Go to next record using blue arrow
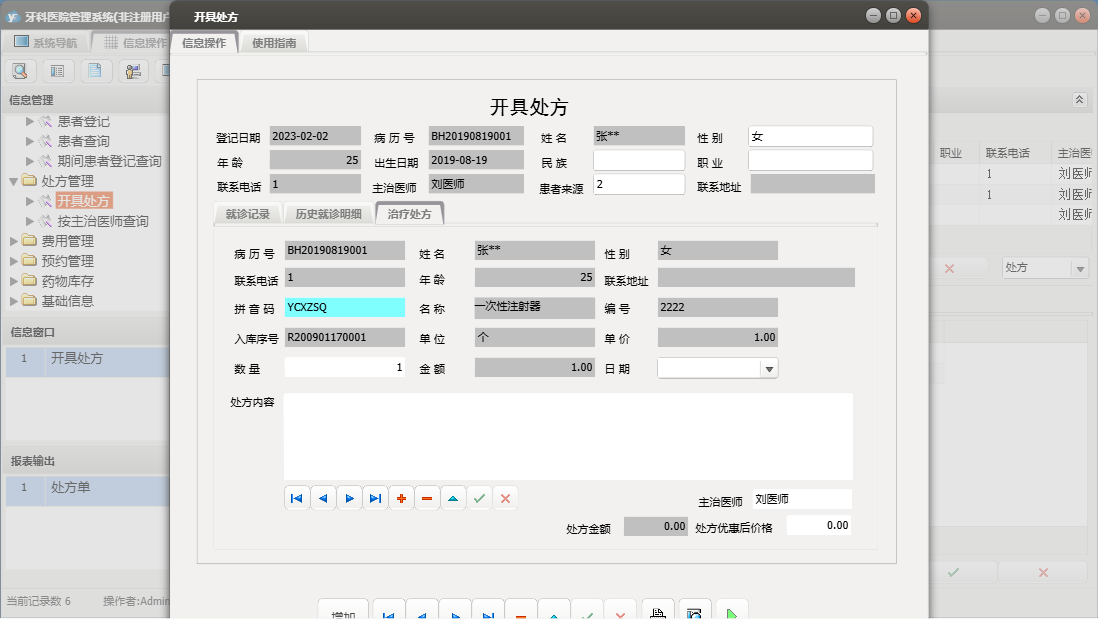The width and height of the screenshot is (1098, 640). (348, 497)
